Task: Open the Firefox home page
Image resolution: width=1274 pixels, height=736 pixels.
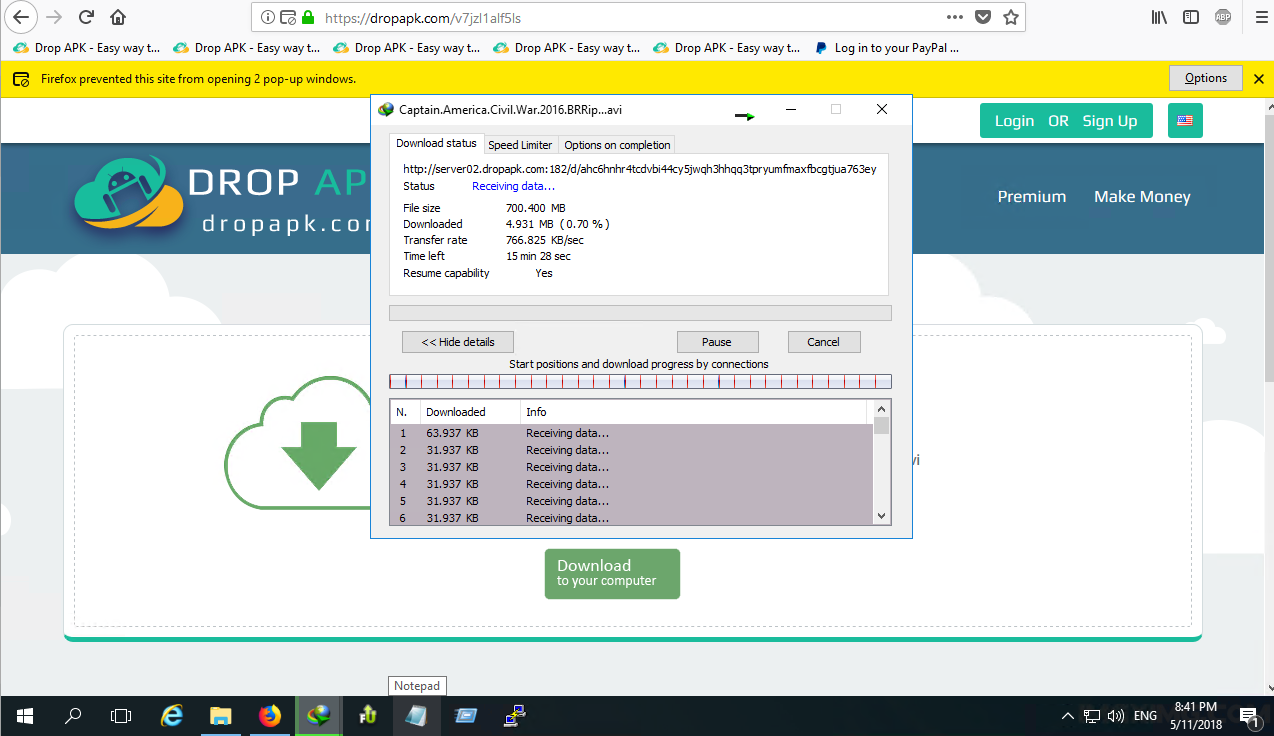Action: [118, 17]
